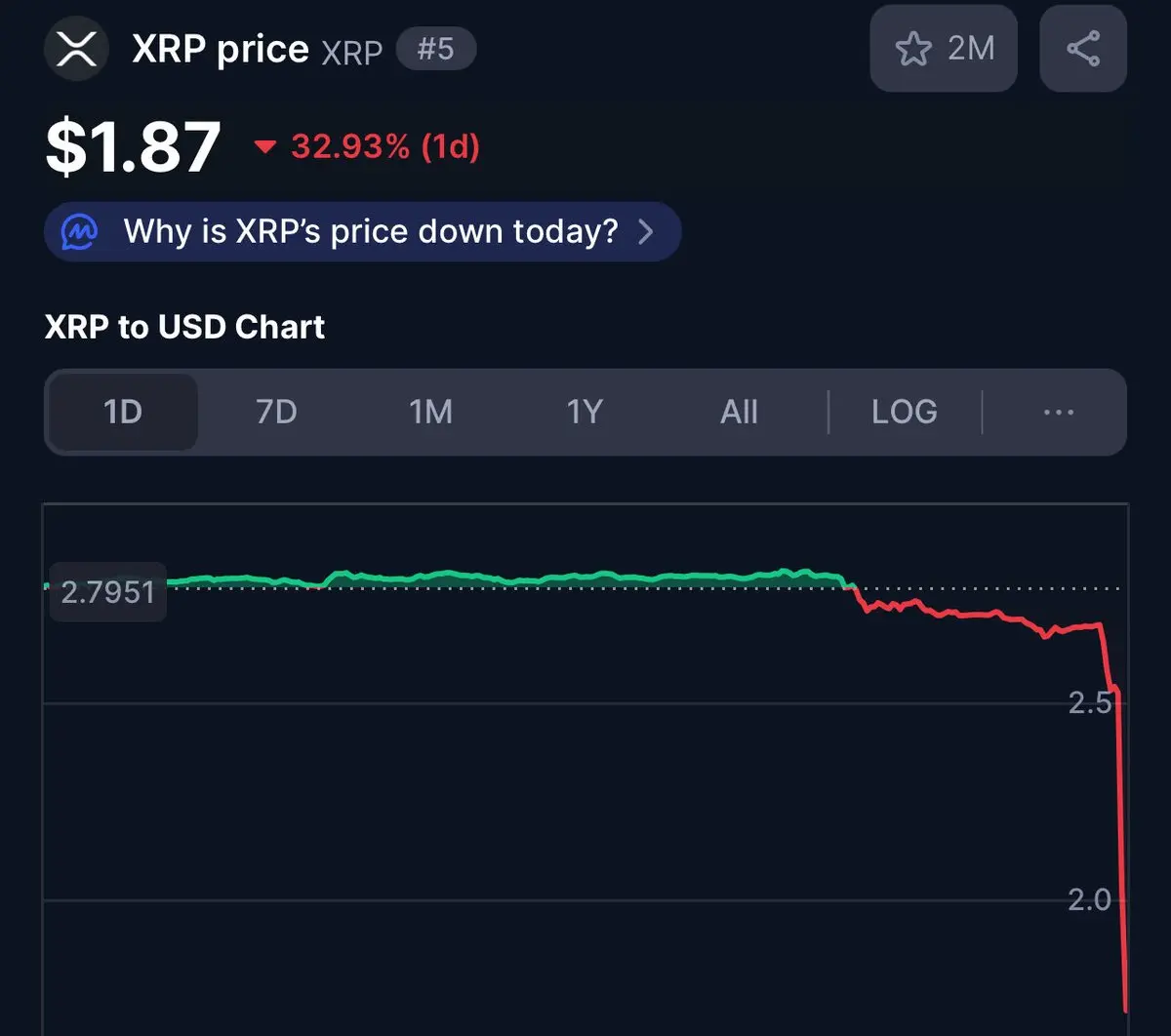Image resolution: width=1171 pixels, height=1036 pixels.
Task: Open more chart options ellipsis
Action: 1058,412
